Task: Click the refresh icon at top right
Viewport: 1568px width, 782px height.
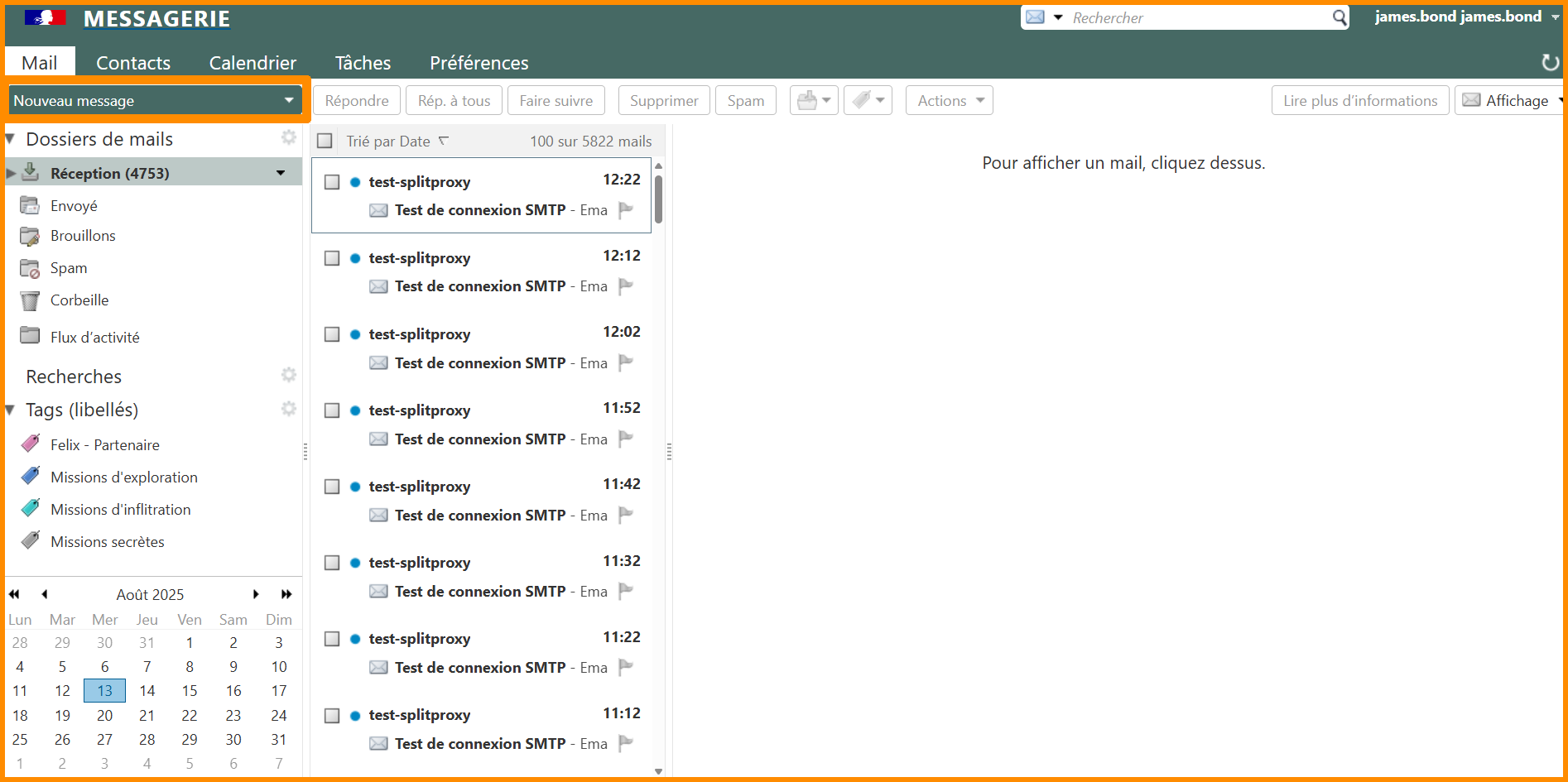Action: pos(1550,63)
